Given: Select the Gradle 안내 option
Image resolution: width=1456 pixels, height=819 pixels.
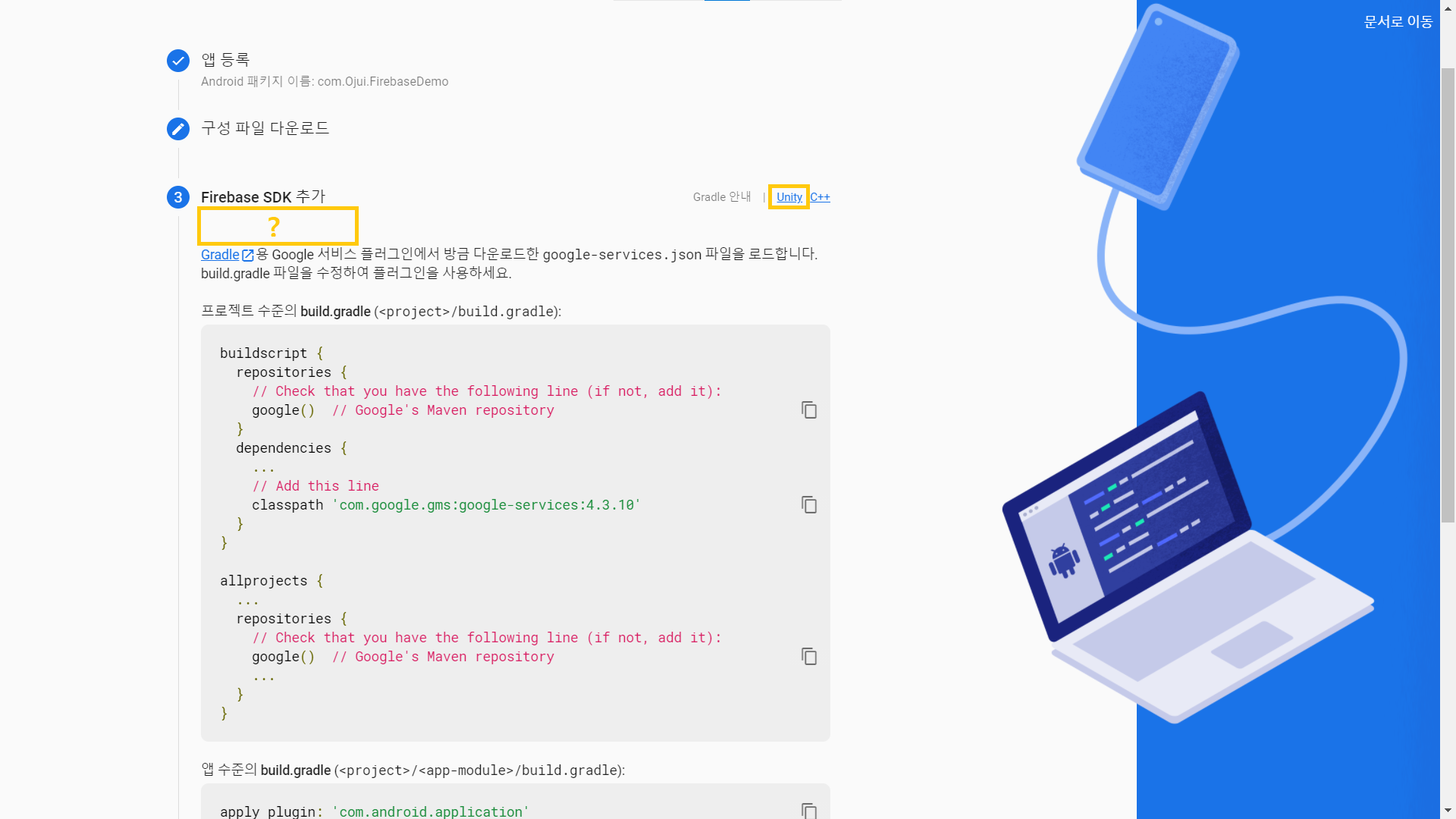Looking at the screenshot, I should pyautogui.click(x=721, y=197).
